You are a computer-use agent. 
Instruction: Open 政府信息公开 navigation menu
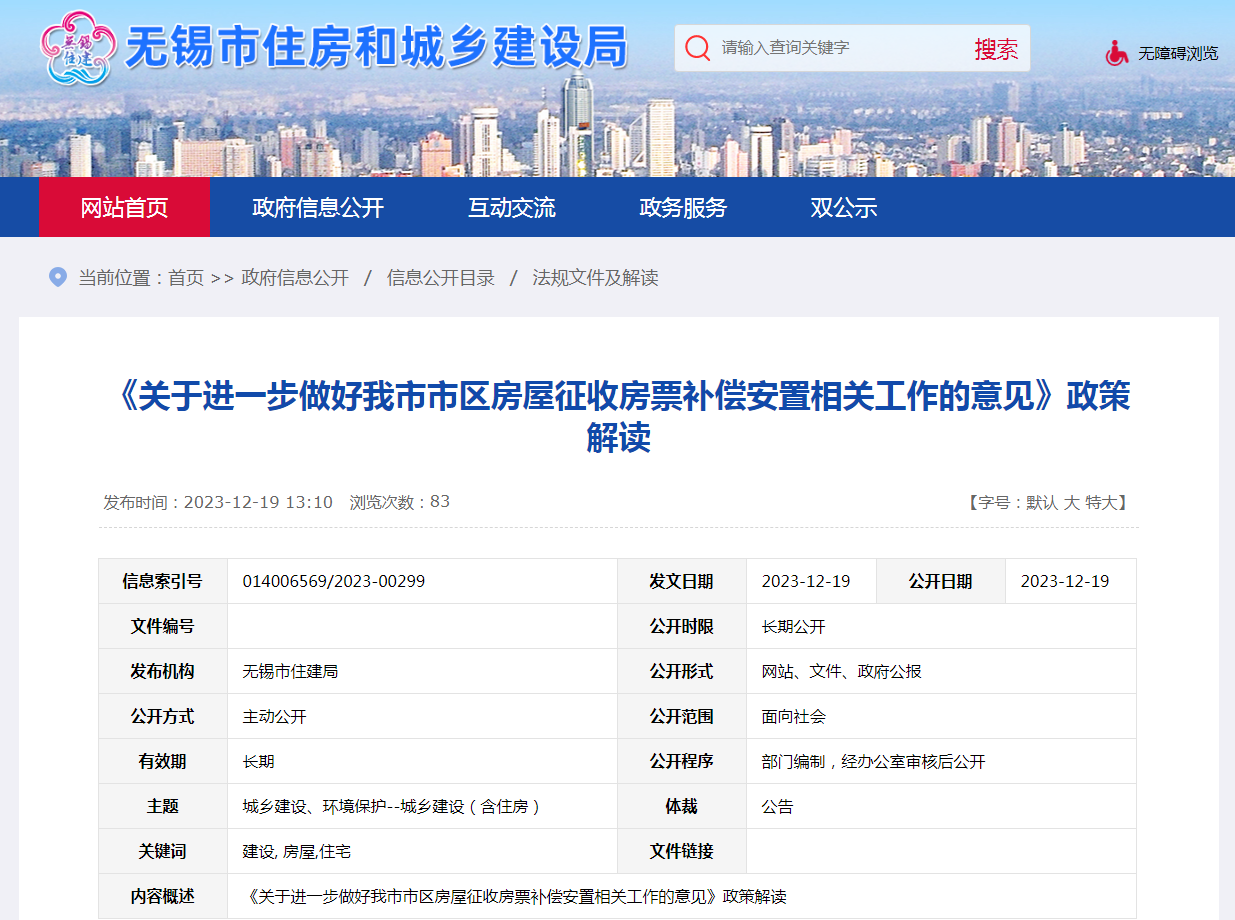tap(318, 208)
